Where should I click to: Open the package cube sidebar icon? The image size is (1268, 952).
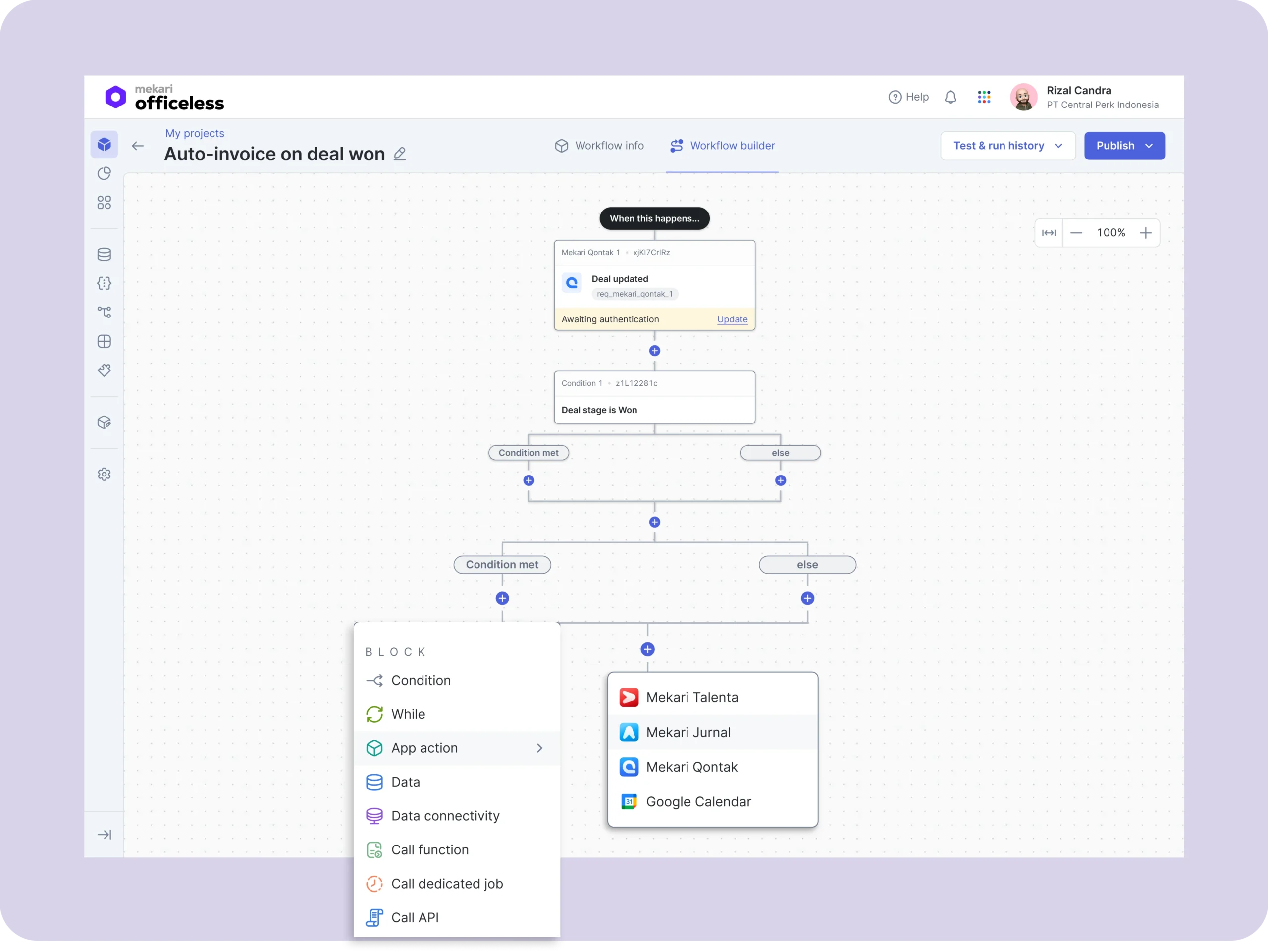point(104,423)
